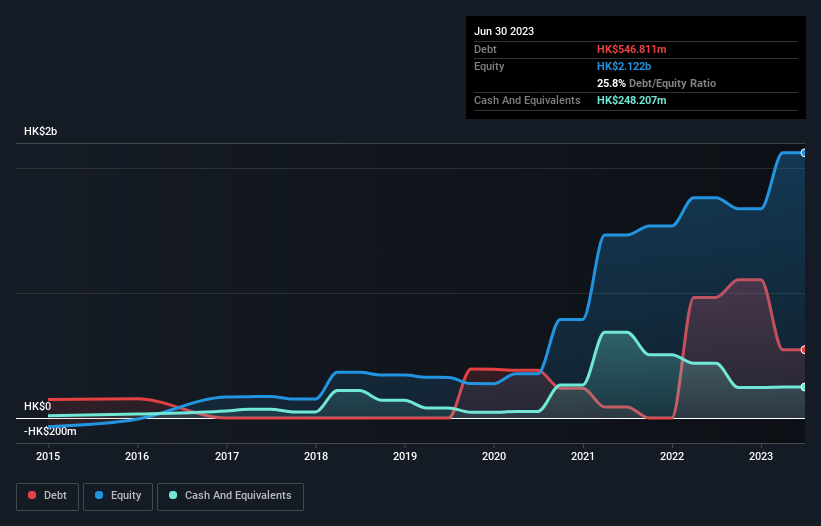This screenshot has height=526, width=821.
Task: Click the 2022 x-axis label
Action: pyautogui.click(x=672, y=456)
